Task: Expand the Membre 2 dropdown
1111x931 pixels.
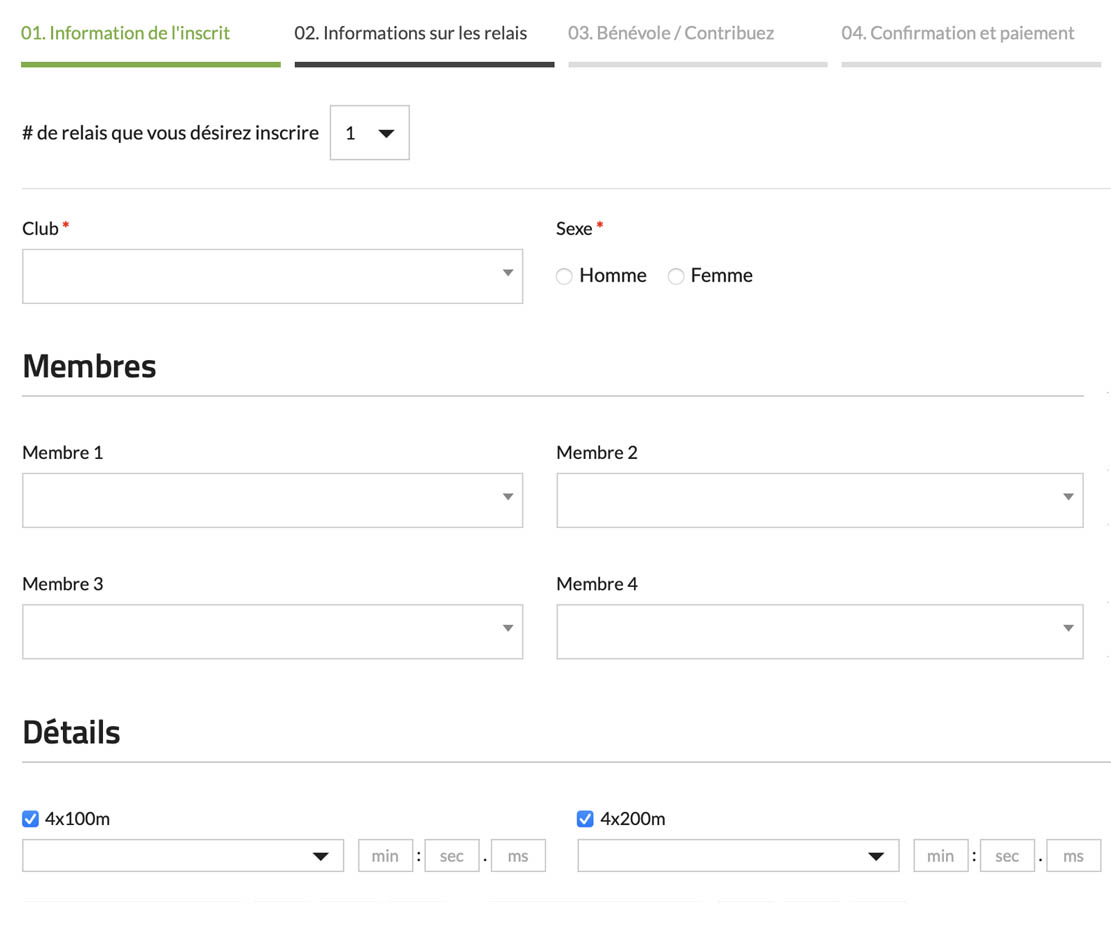Action: tap(819, 500)
